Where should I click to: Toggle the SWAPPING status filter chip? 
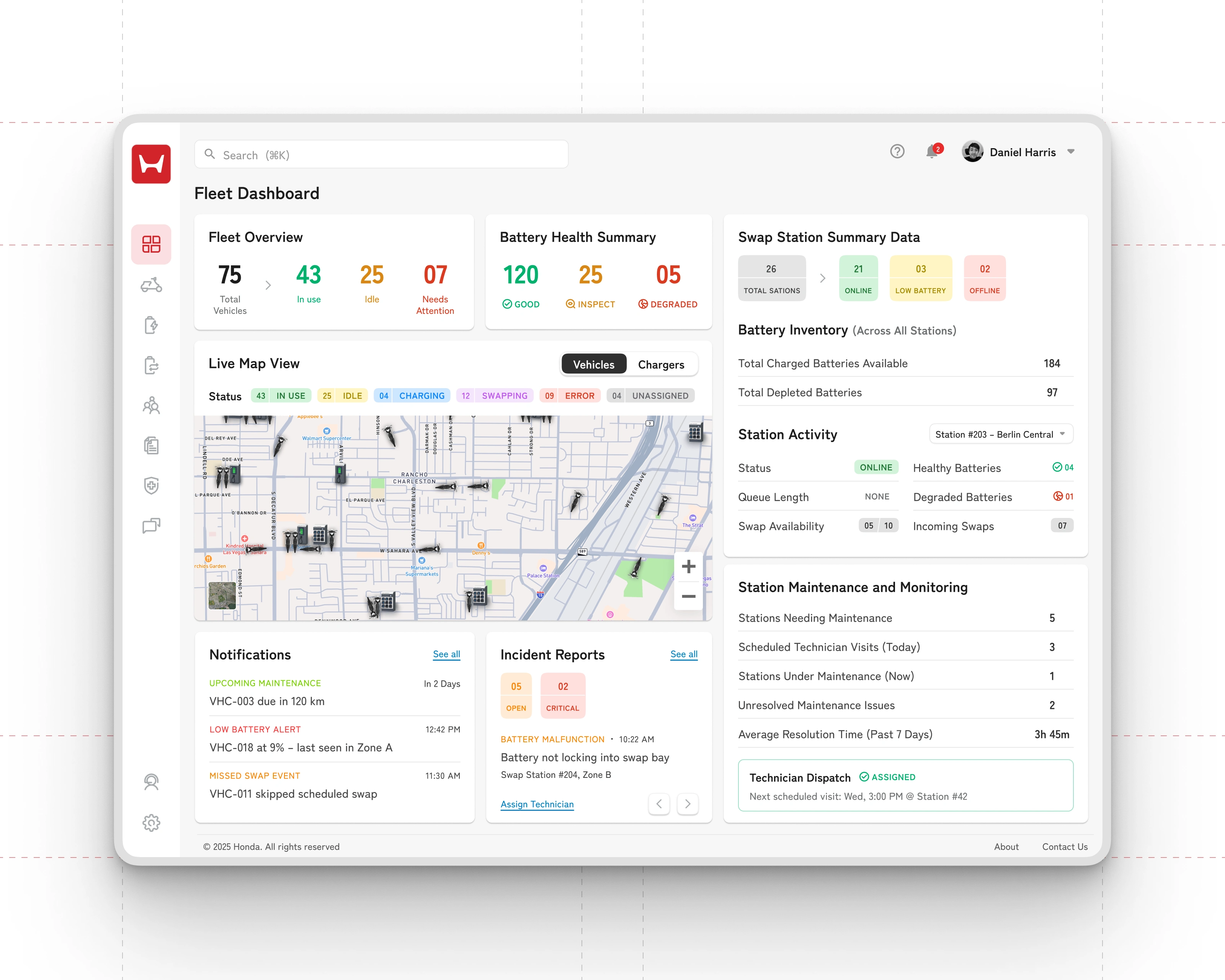pyautogui.click(x=494, y=396)
